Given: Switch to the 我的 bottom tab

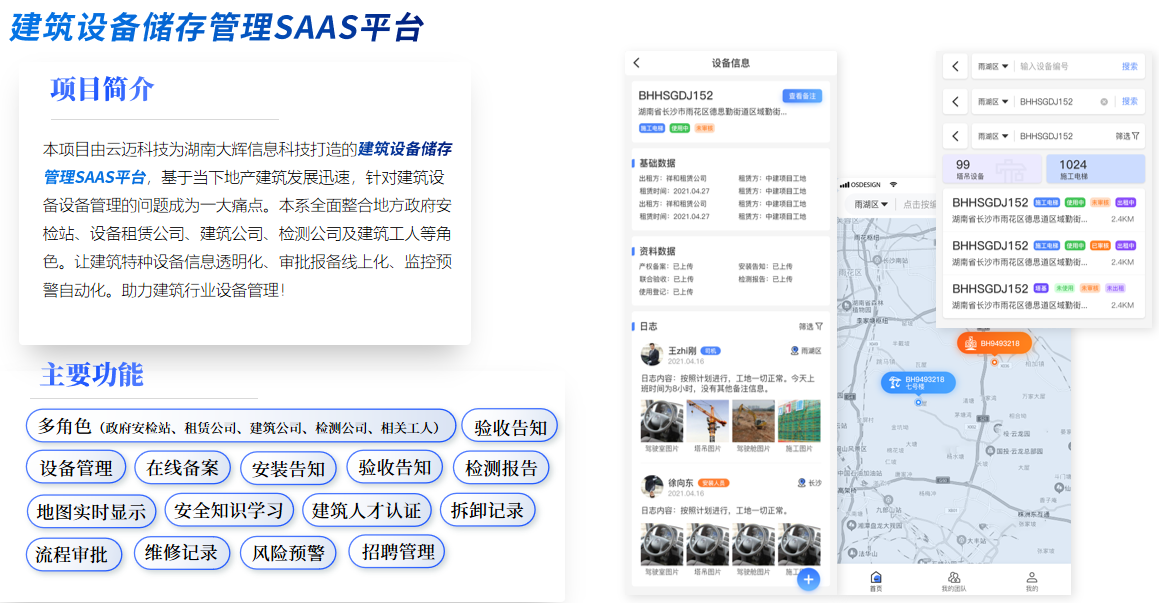Looking at the screenshot, I should tap(1032, 582).
